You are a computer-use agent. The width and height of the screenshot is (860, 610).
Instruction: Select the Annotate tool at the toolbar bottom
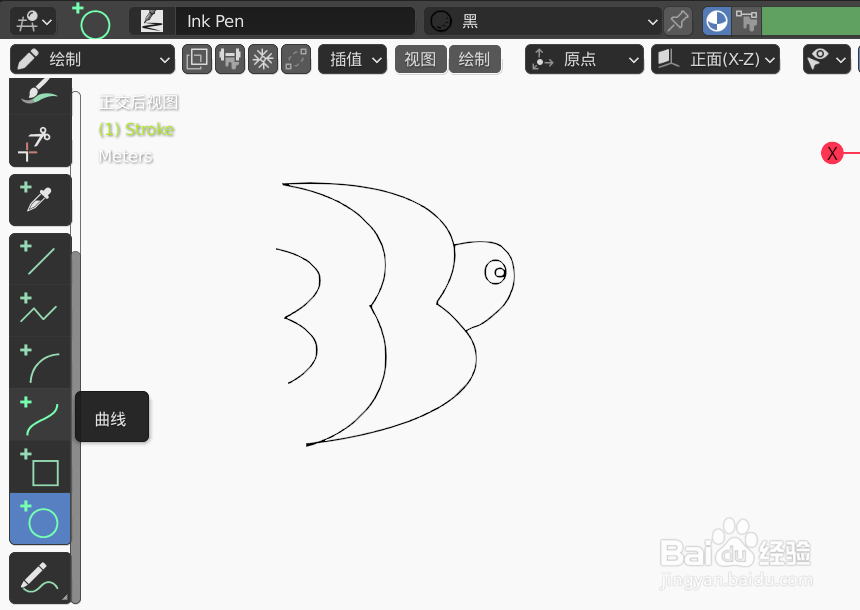click(x=40, y=577)
